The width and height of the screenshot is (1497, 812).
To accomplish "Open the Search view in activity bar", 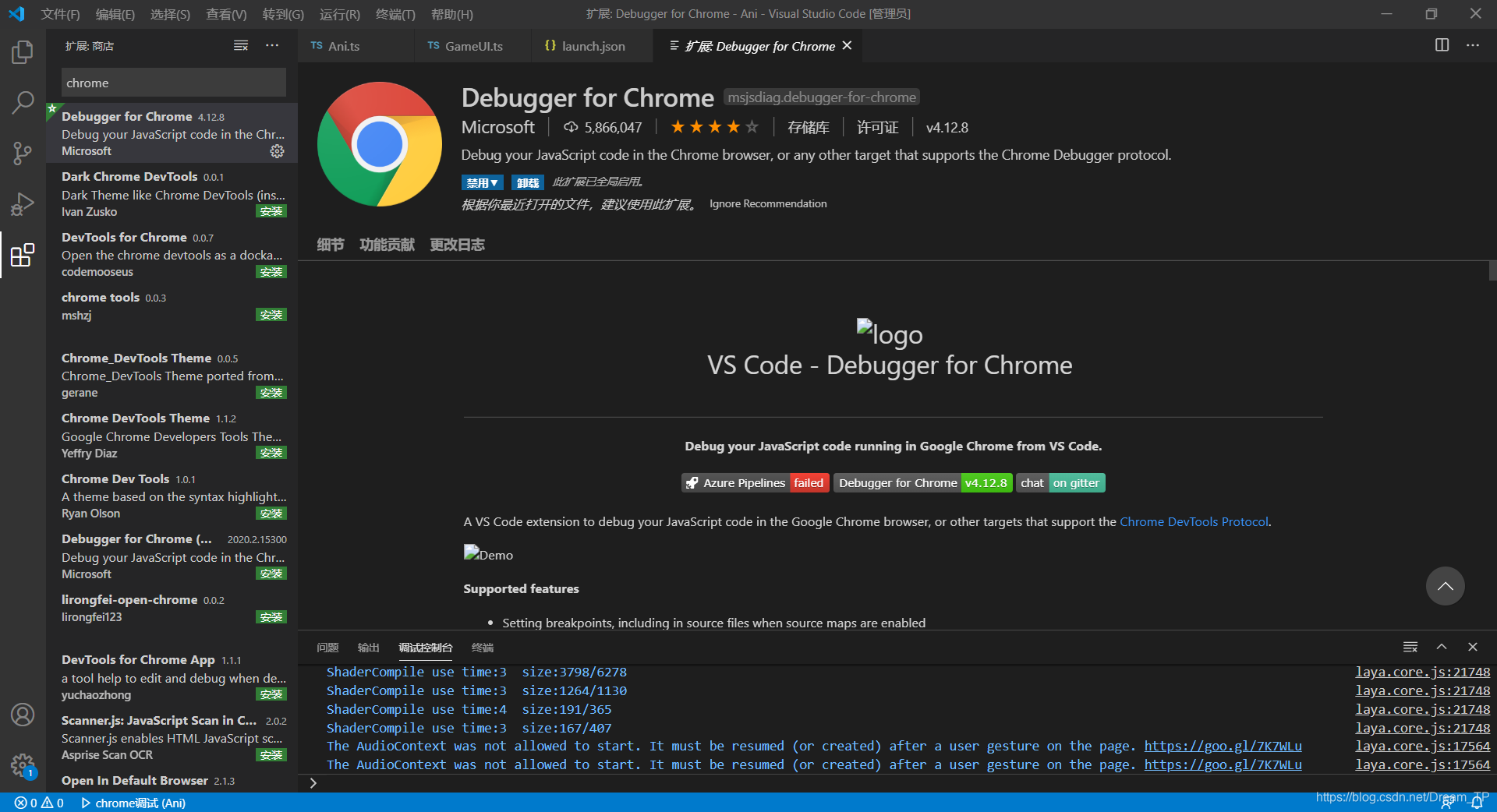I will tap(23, 102).
